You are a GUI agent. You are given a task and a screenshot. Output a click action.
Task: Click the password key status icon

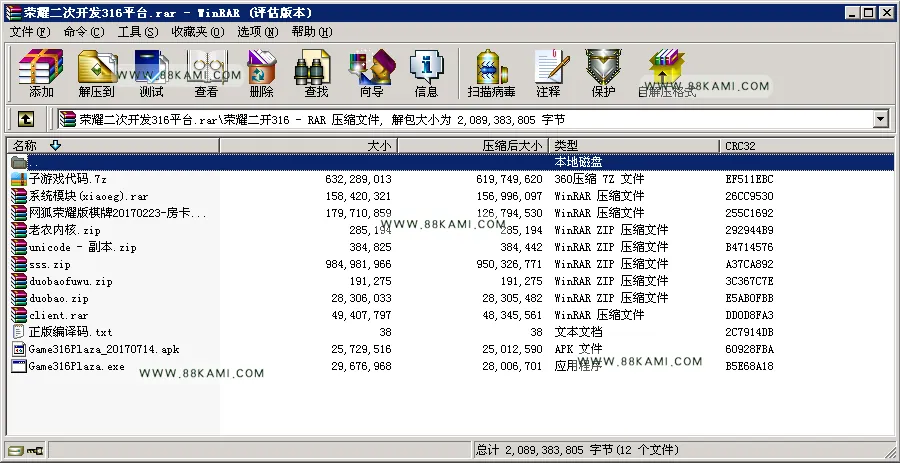click(34, 450)
